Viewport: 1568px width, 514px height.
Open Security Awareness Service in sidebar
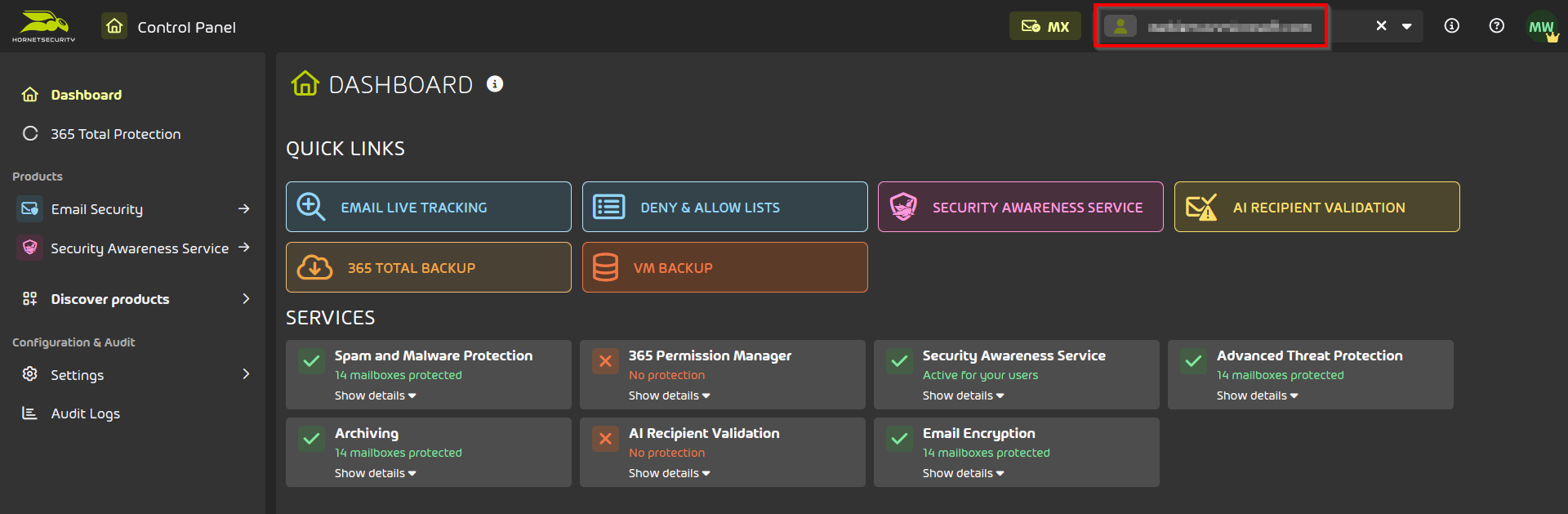click(x=140, y=248)
